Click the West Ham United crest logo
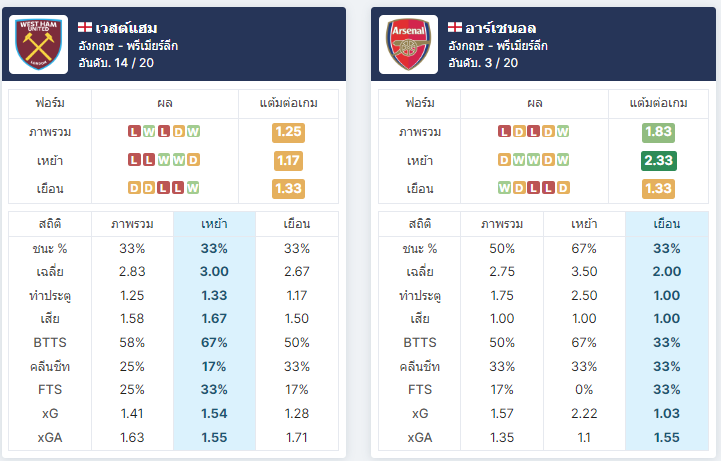 [x=39, y=45]
